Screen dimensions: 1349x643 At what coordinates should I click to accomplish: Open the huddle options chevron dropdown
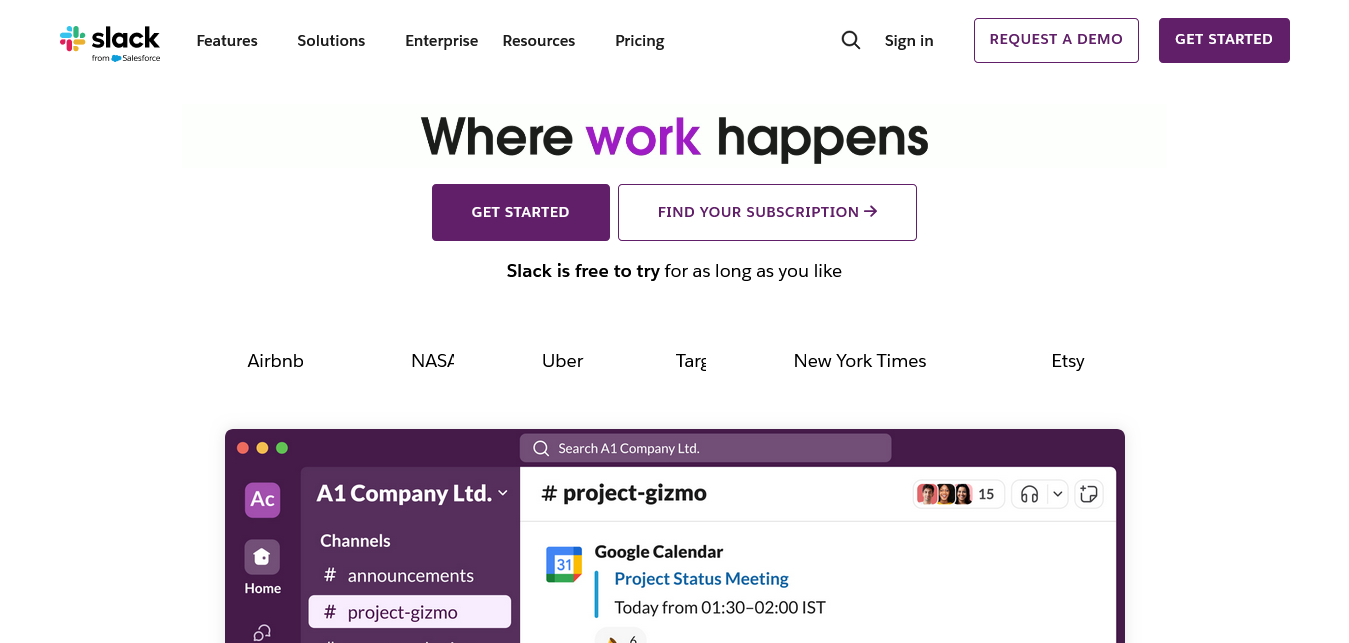click(x=1057, y=494)
